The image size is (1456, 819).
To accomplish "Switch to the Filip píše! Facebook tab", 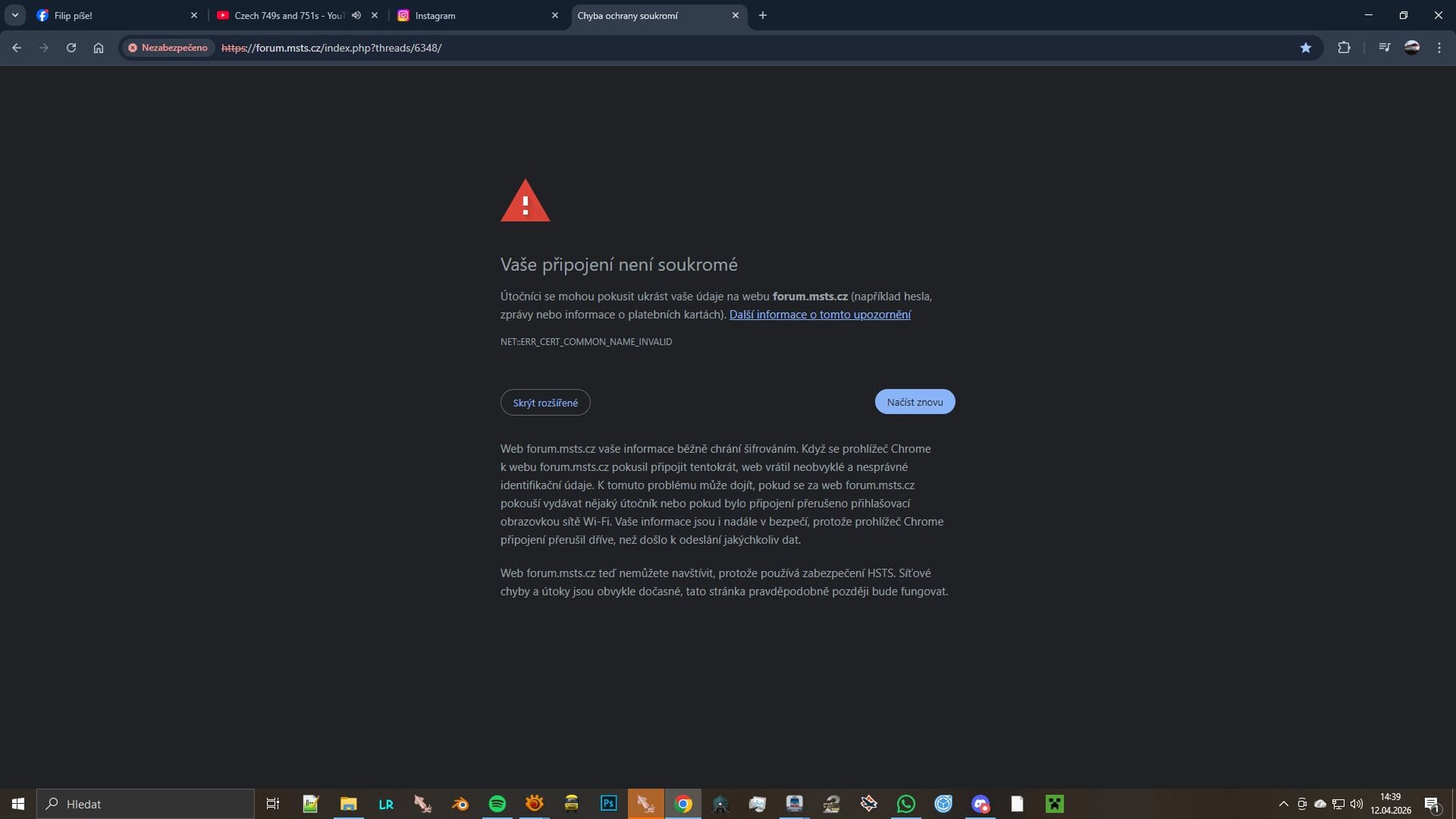I will (118, 15).
